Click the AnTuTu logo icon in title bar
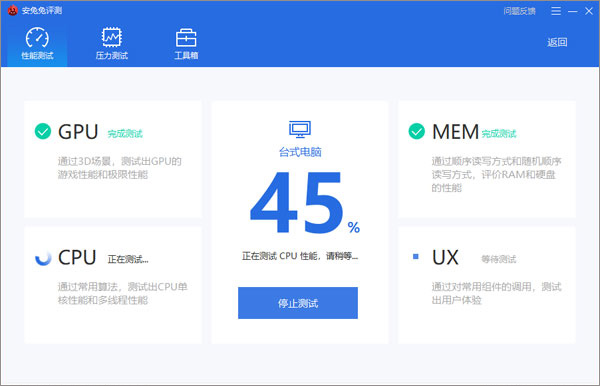The image size is (600, 386). (x=13, y=10)
